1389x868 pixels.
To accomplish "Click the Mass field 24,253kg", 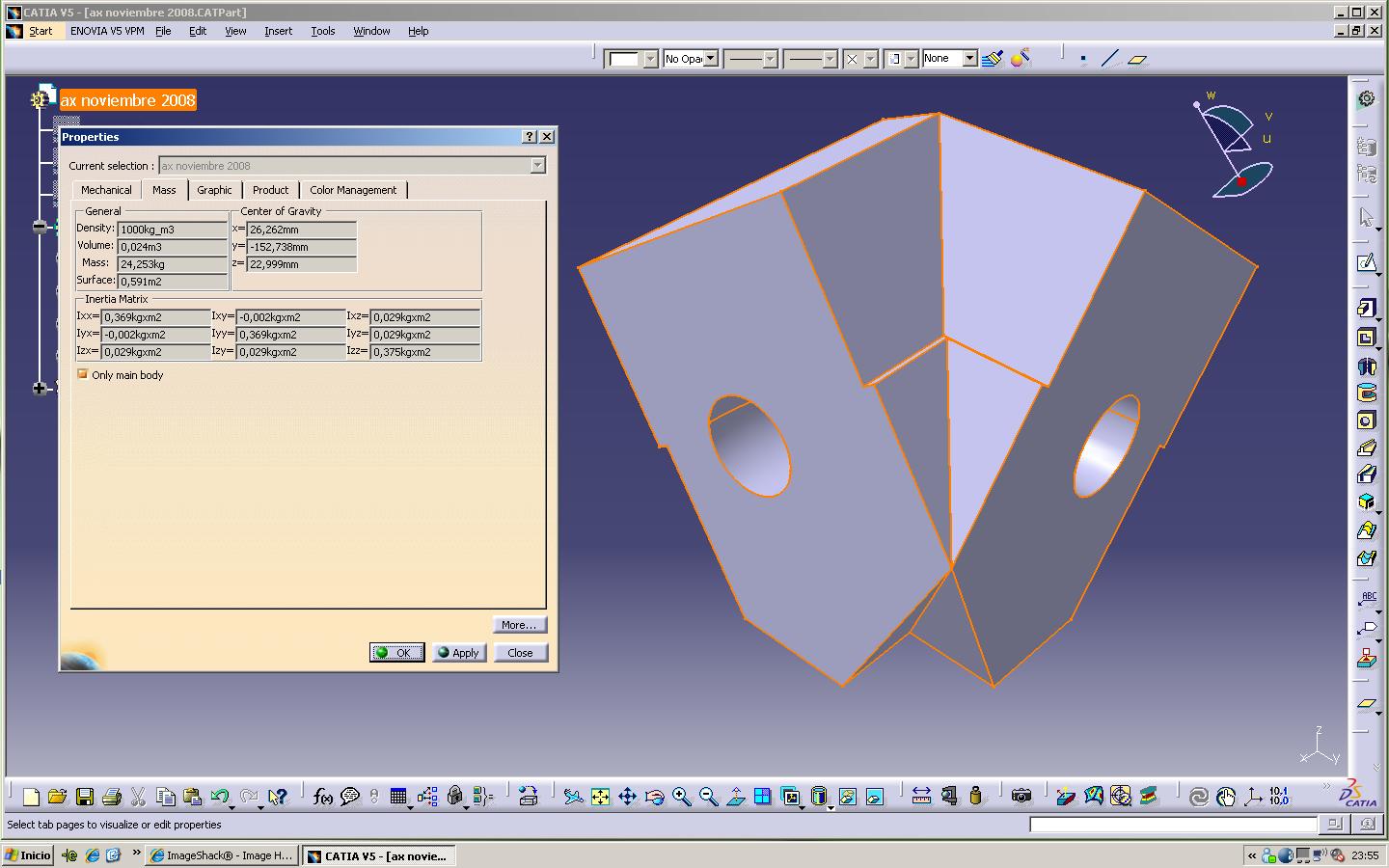I will point(173,264).
